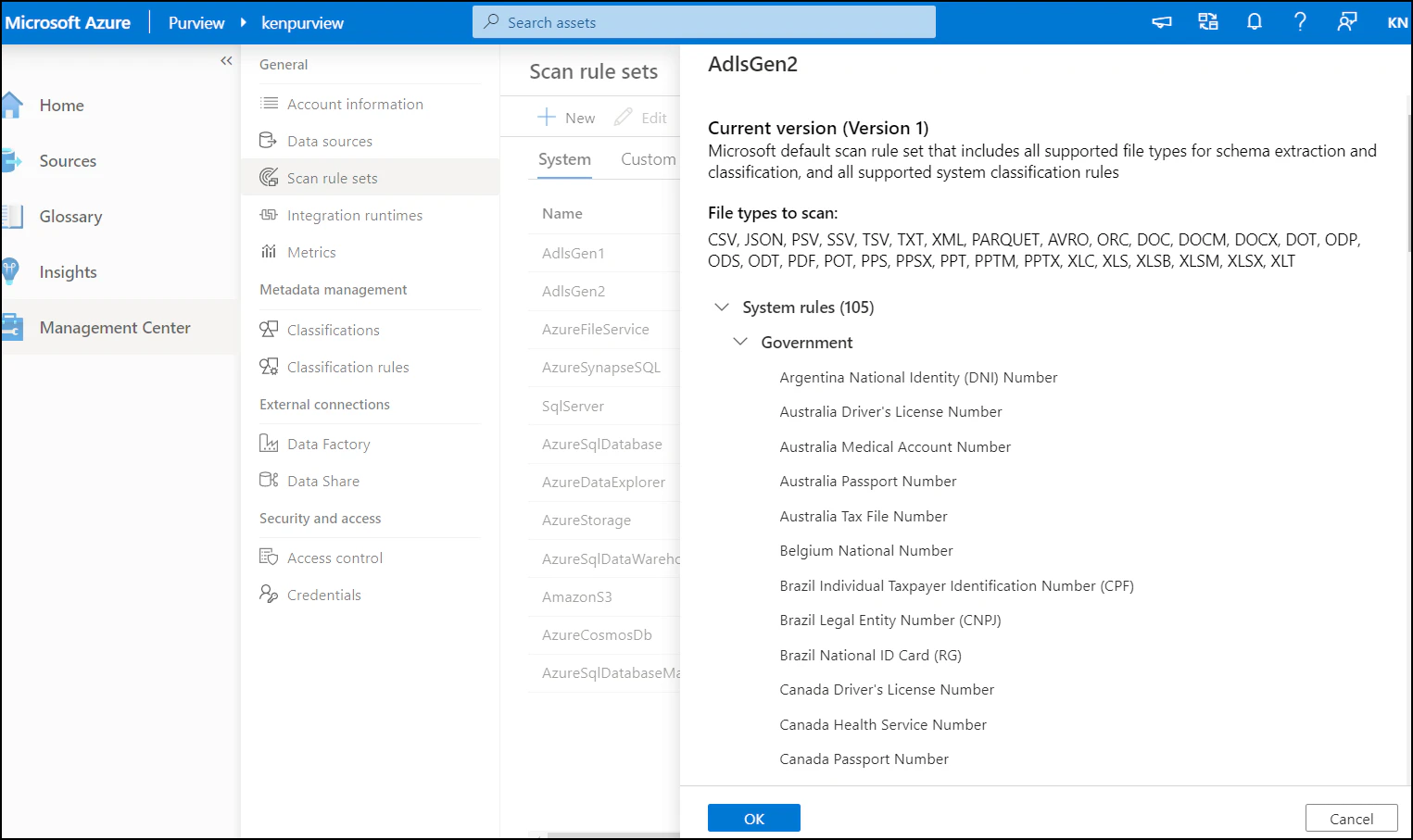The image size is (1413, 840).
Task: Click the Cancel button
Action: [1352, 819]
